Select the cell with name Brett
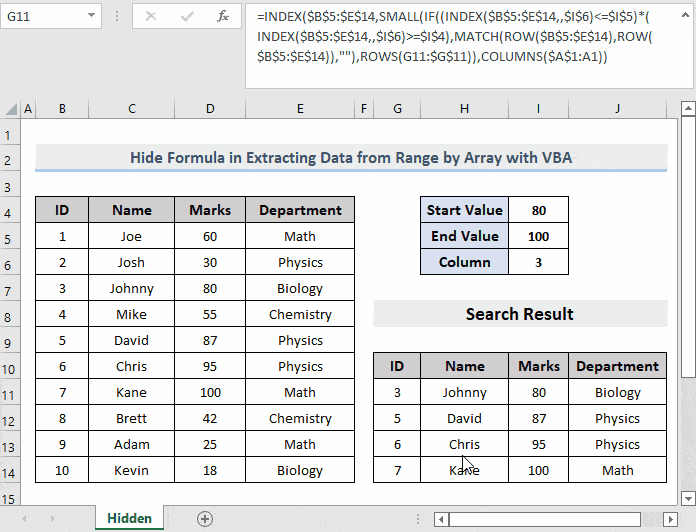 [131, 418]
